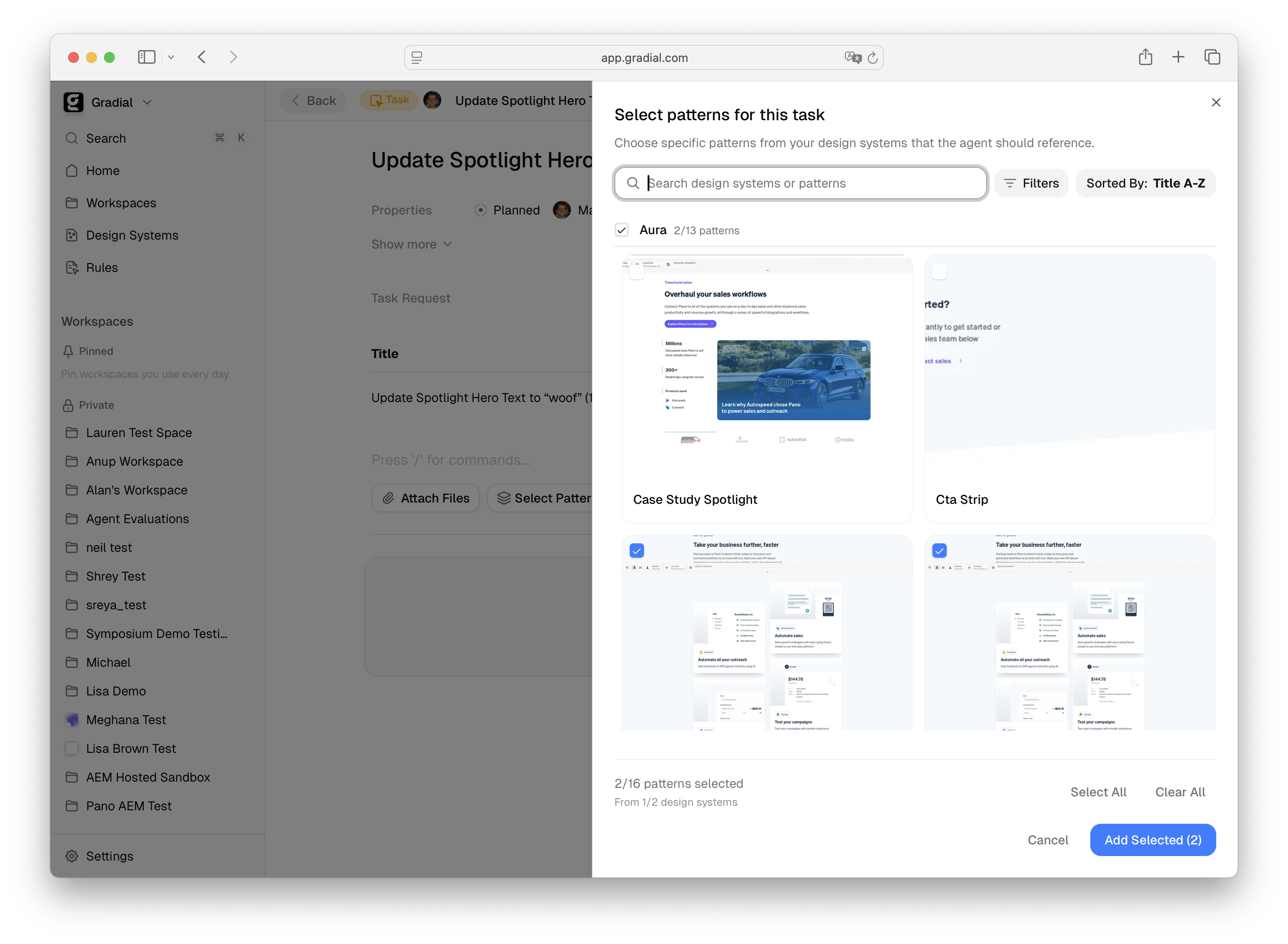Click the Gradial logo icon
Viewport: 1288px width, 944px height.
73,102
